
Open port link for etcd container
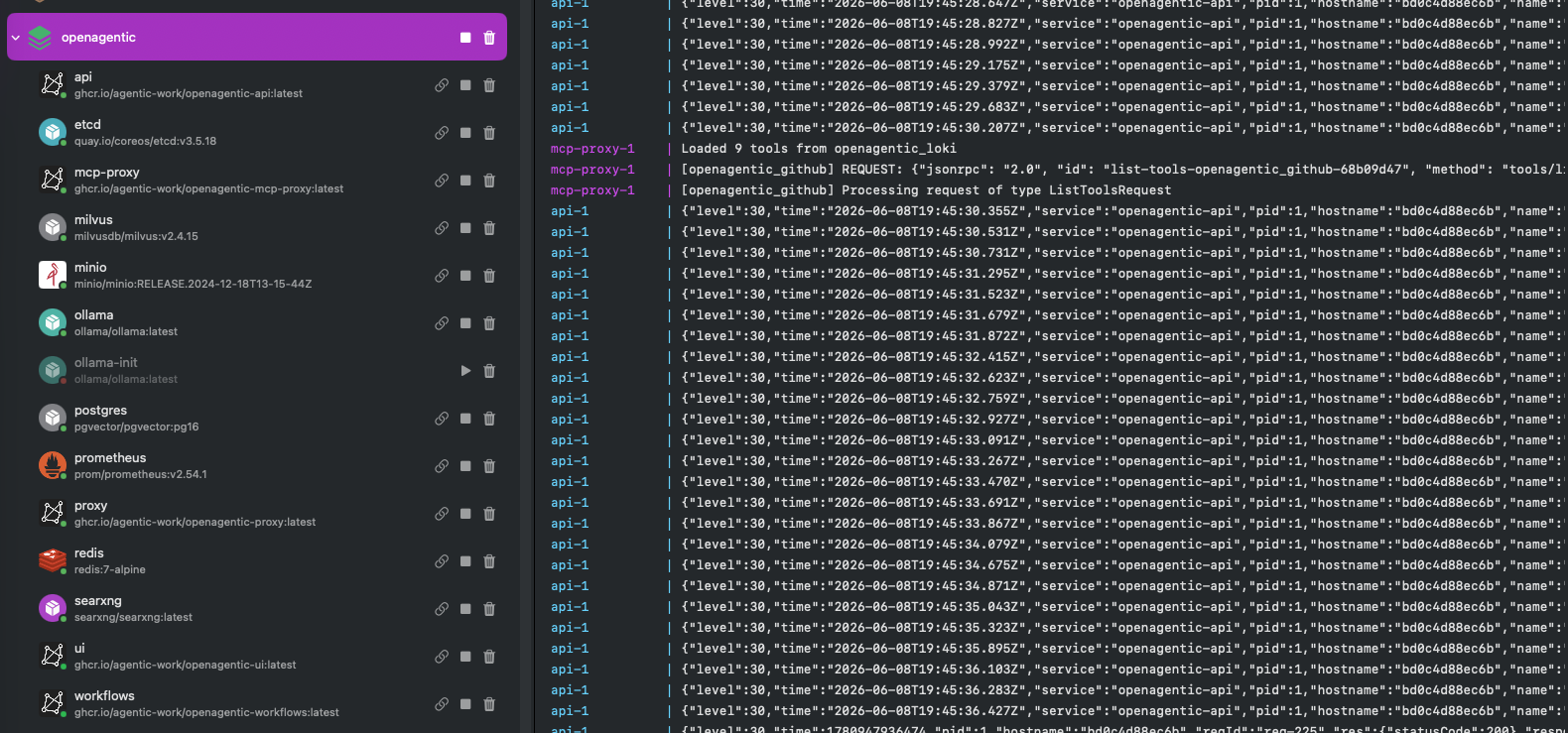pyautogui.click(x=442, y=133)
